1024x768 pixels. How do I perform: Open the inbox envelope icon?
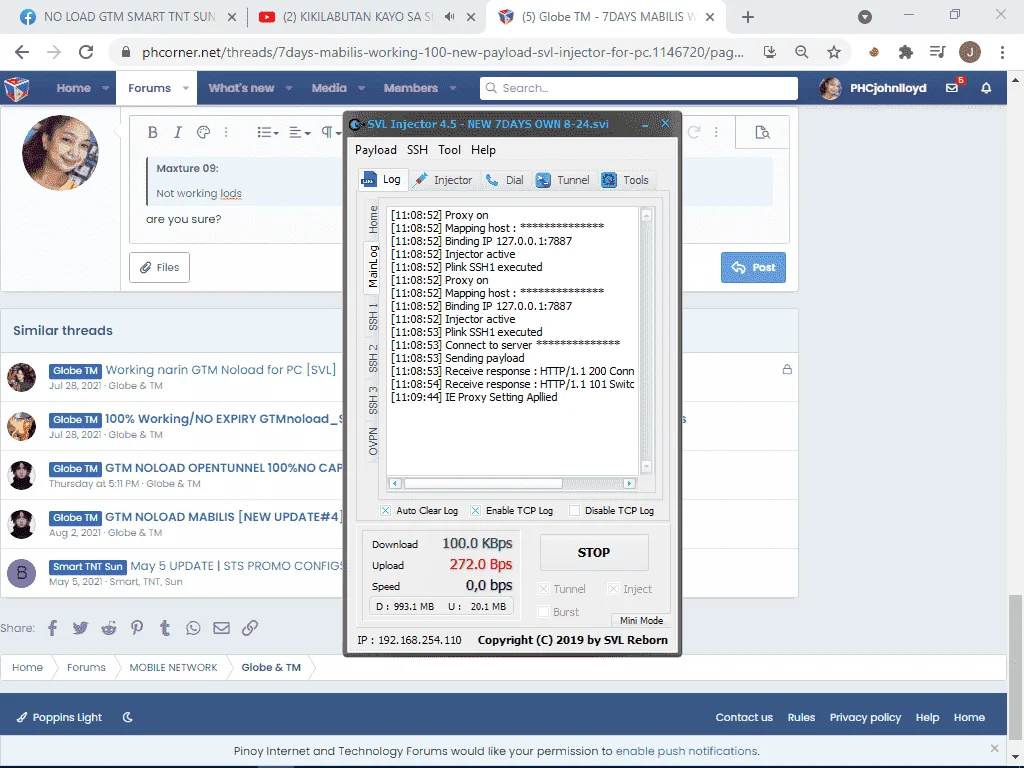952,88
